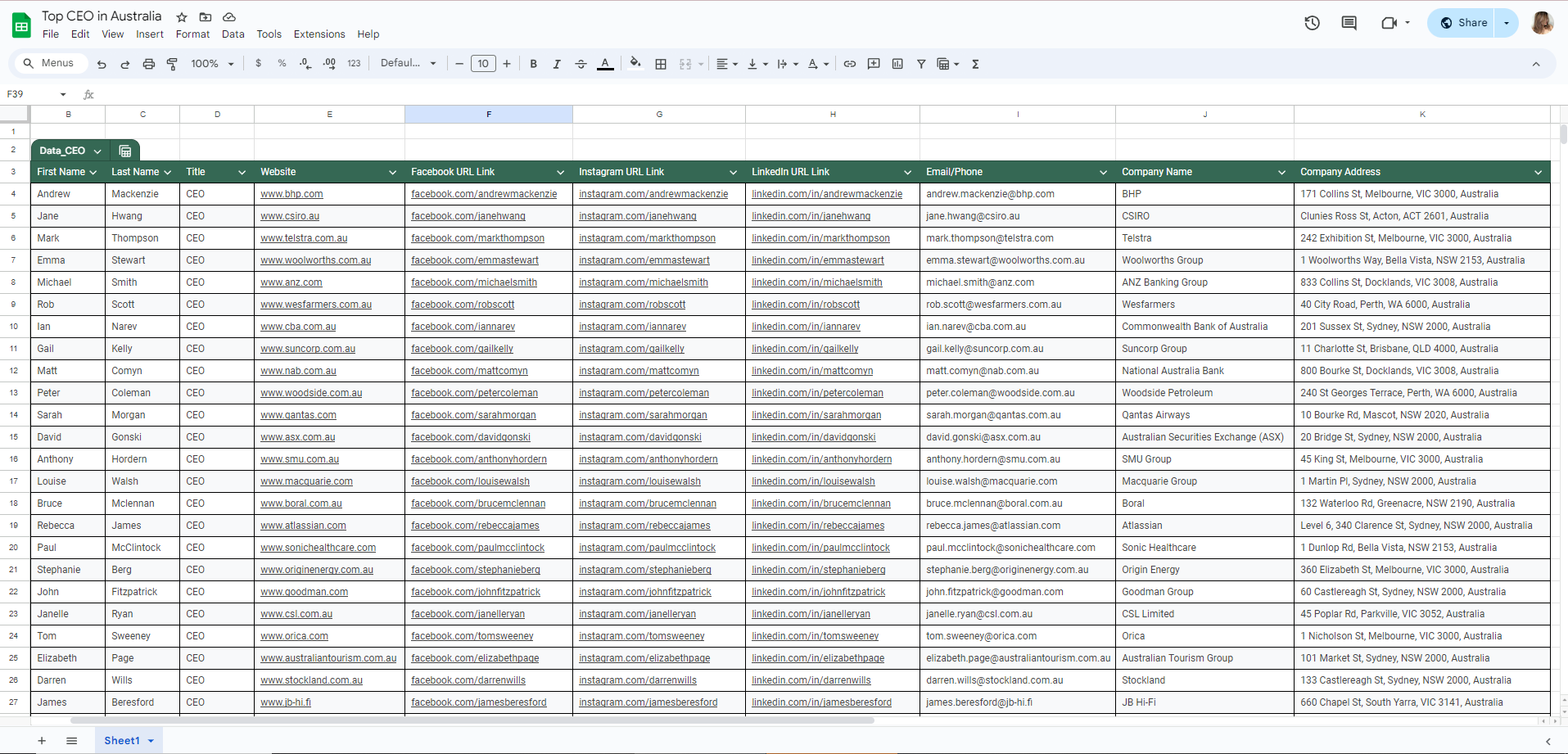The height and width of the screenshot is (754, 1568).
Task: Click the undo arrow icon
Action: click(x=102, y=64)
